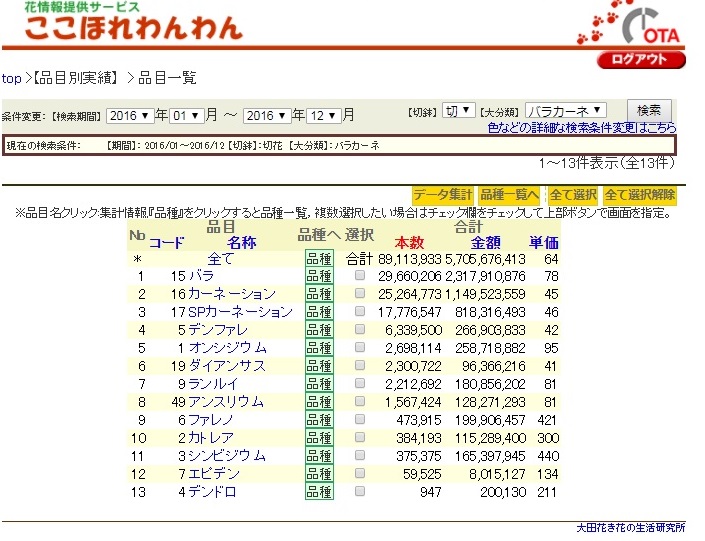Click the 品種 button in 全て row

click(319, 259)
